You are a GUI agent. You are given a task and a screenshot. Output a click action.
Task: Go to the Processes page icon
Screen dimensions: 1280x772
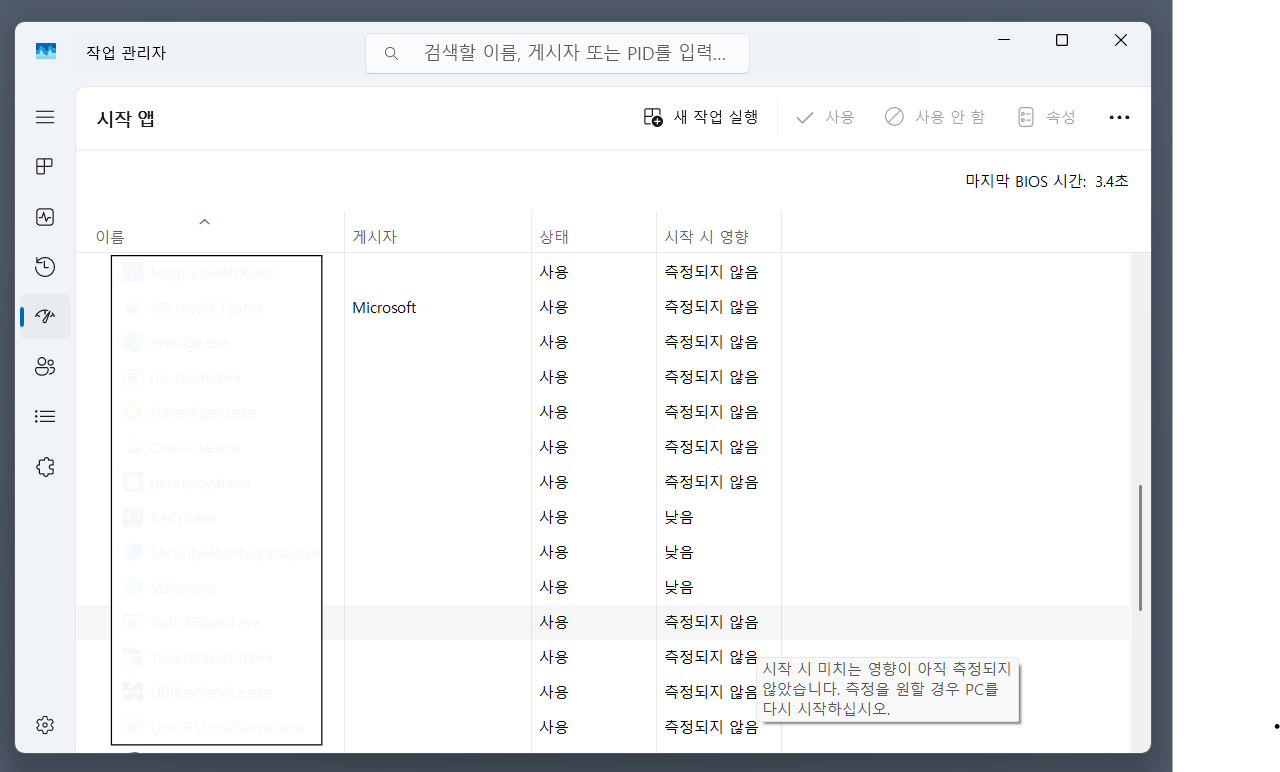pyautogui.click(x=45, y=167)
